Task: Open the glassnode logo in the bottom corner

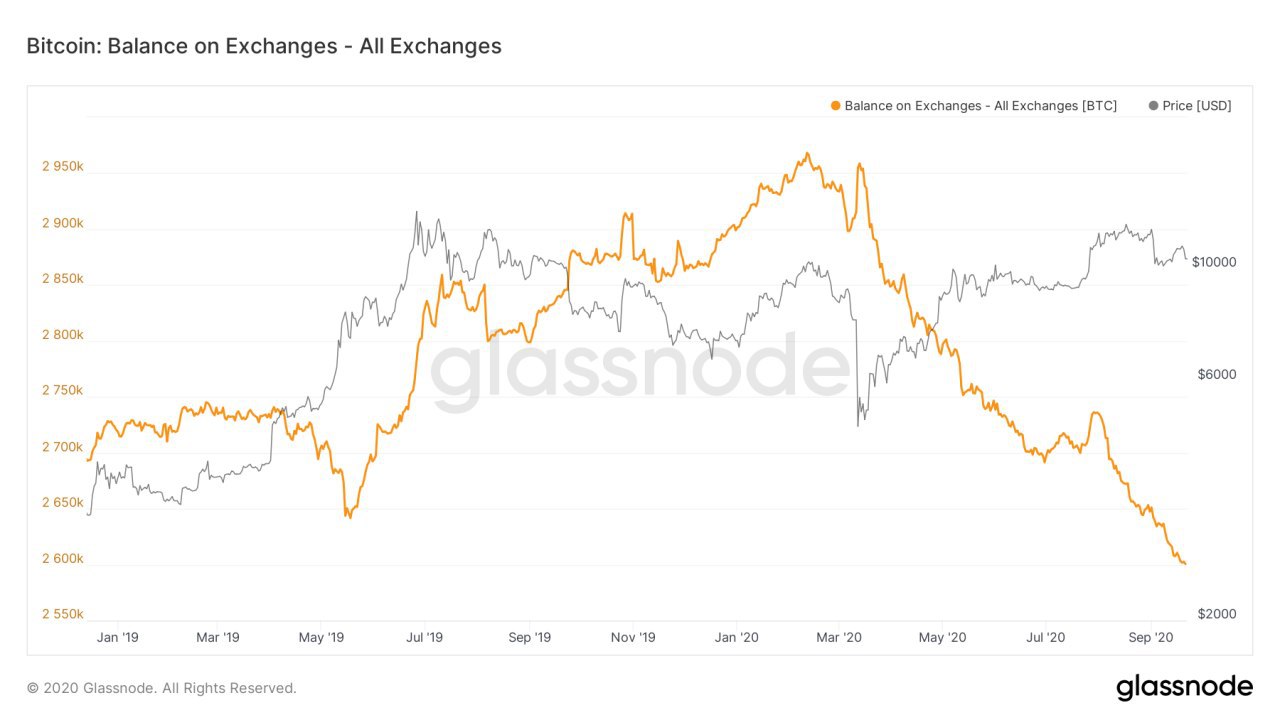Action: [1184, 688]
